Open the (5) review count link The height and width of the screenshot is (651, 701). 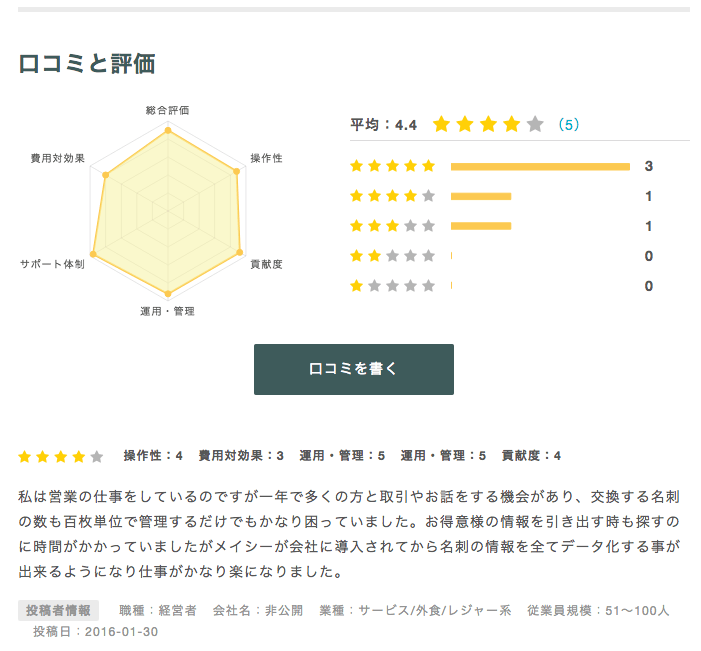[x=568, y=125]
